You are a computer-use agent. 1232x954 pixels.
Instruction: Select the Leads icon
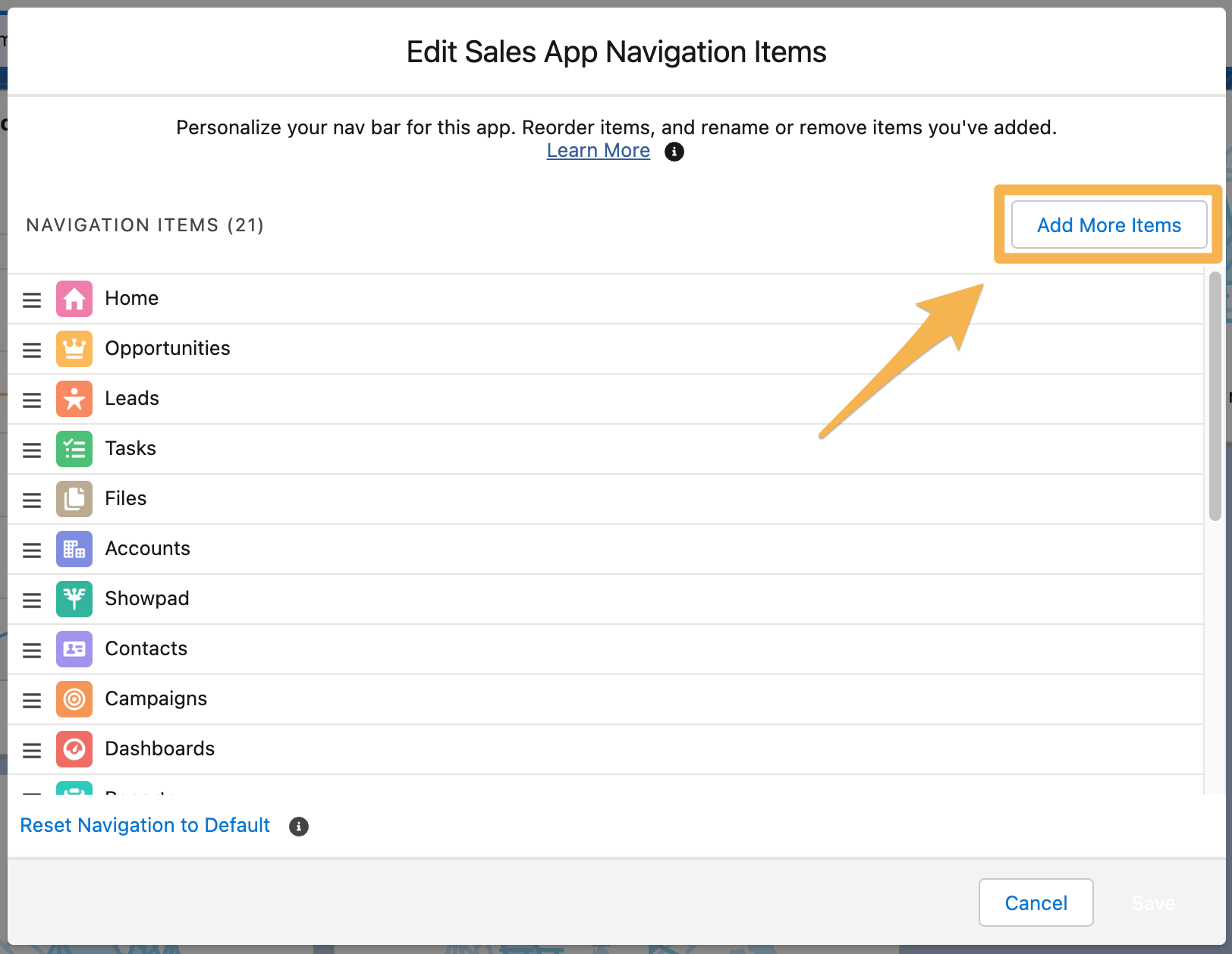click(x=74, y=398)
